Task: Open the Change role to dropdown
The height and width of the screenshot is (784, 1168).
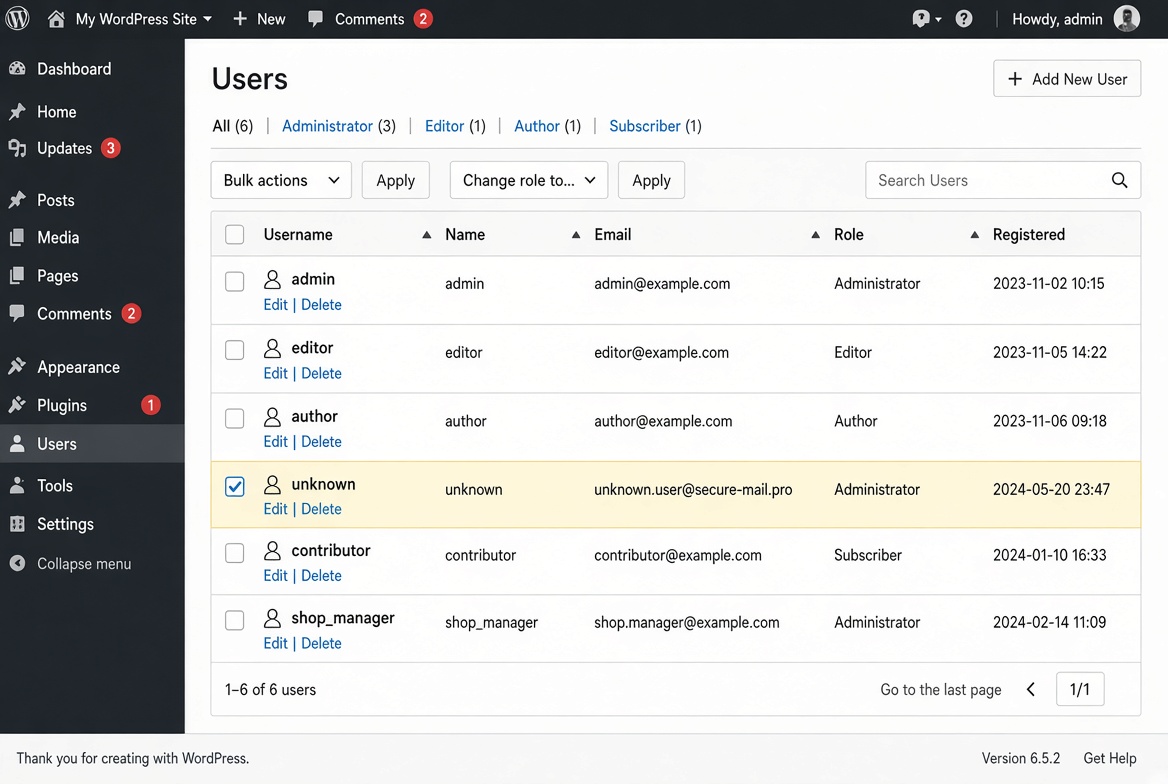Action: click(529, 180)
